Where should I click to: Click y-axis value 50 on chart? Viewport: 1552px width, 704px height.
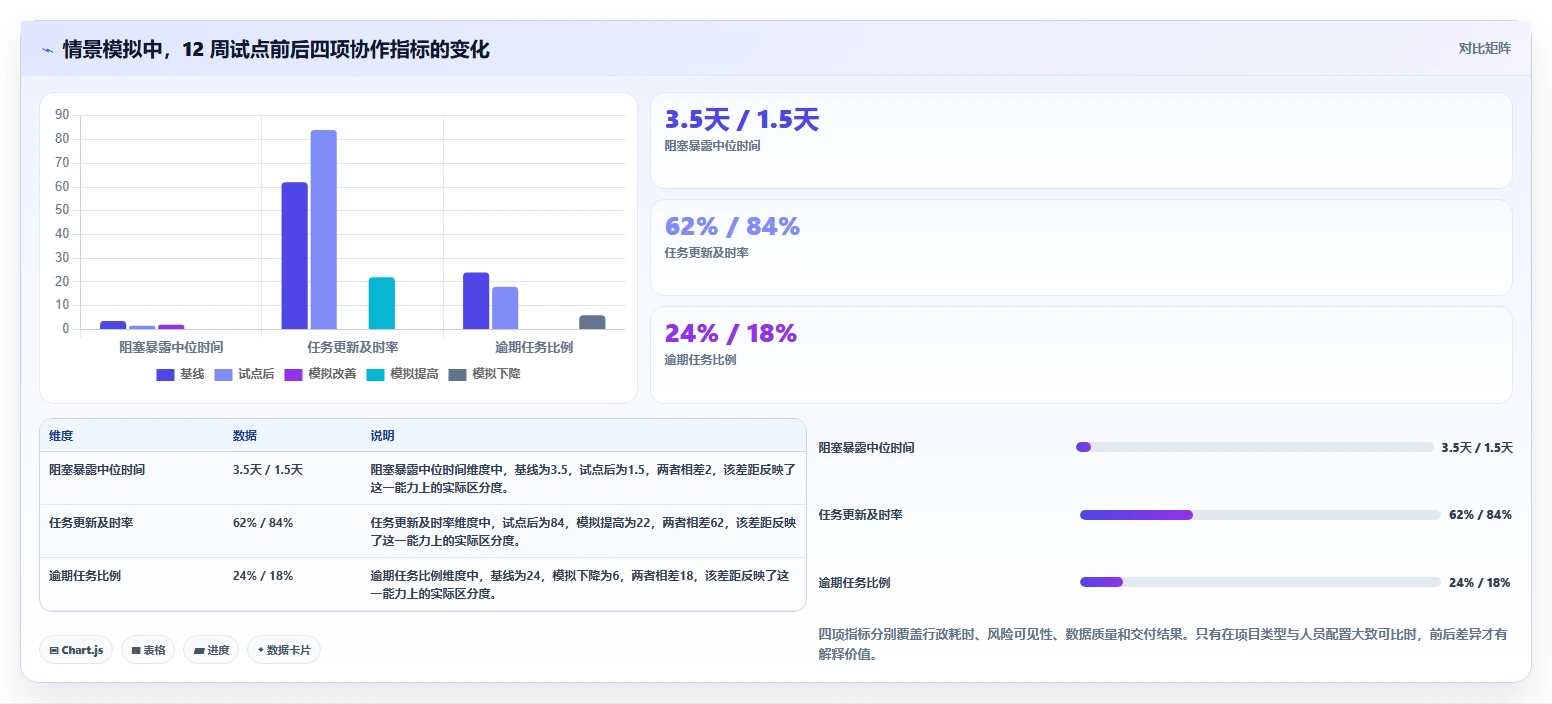[x=62, y=210]
